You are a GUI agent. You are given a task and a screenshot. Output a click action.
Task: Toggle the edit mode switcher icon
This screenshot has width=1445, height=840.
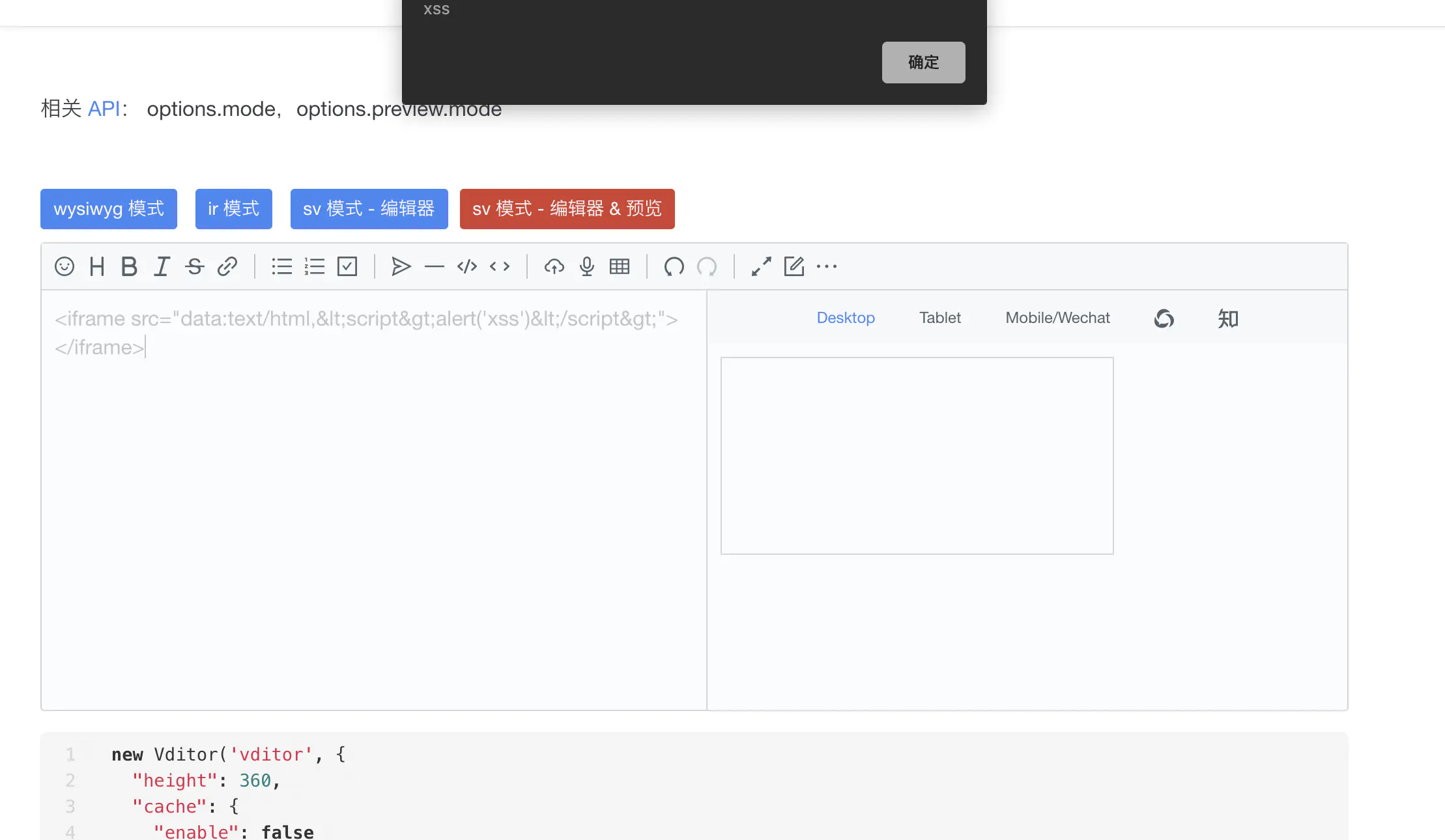pyautogui.click(x=794, y=266)
